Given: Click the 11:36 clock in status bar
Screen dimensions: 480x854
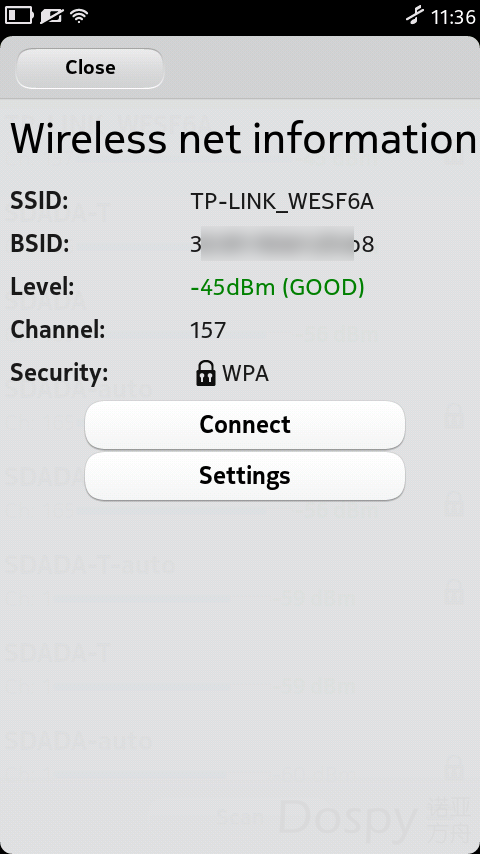Looking at the screenshot, I should pos(453,17).
